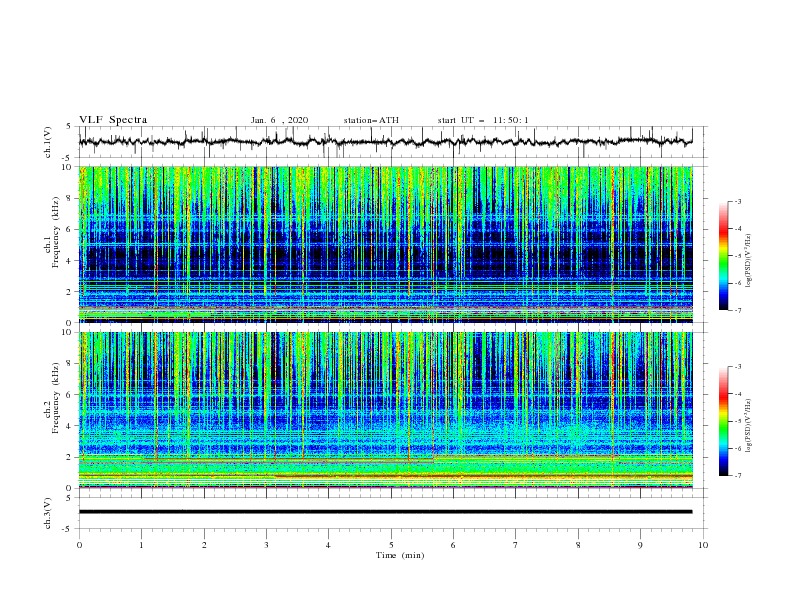This screenshot has height=612, width=792.
Task: Click the "-7" tick on upper color bar
Action: [x=737, y=311]
